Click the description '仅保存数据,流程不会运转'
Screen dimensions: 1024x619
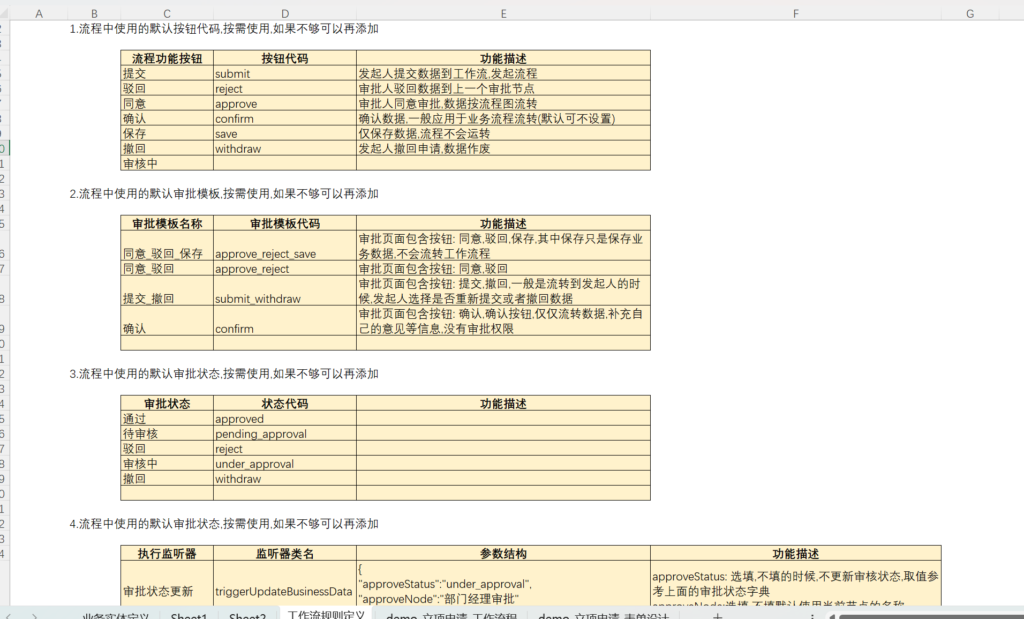click(504, 133)
